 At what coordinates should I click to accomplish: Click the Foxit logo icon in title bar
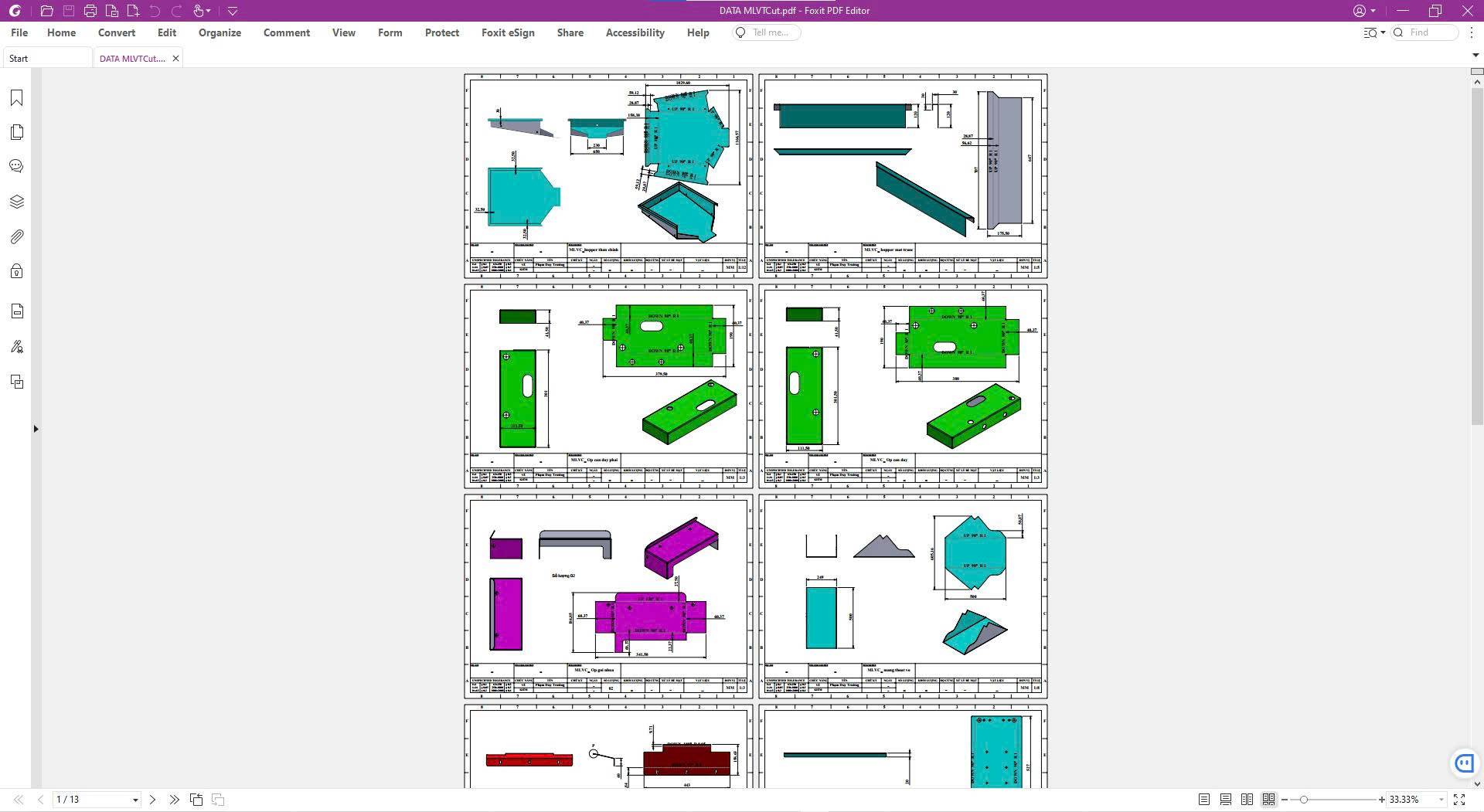[15, 11]
